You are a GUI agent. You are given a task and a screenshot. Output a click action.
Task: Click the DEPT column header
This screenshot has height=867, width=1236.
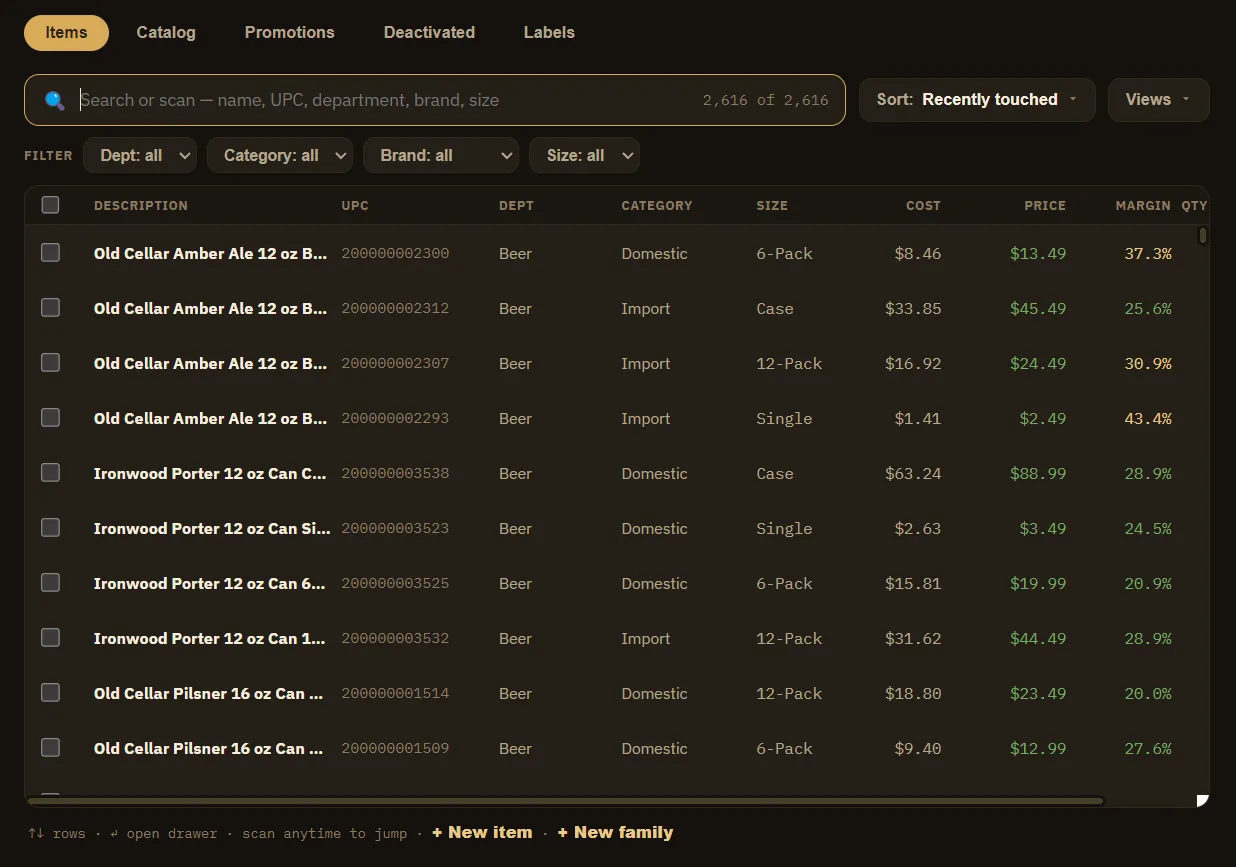(516, 206)
